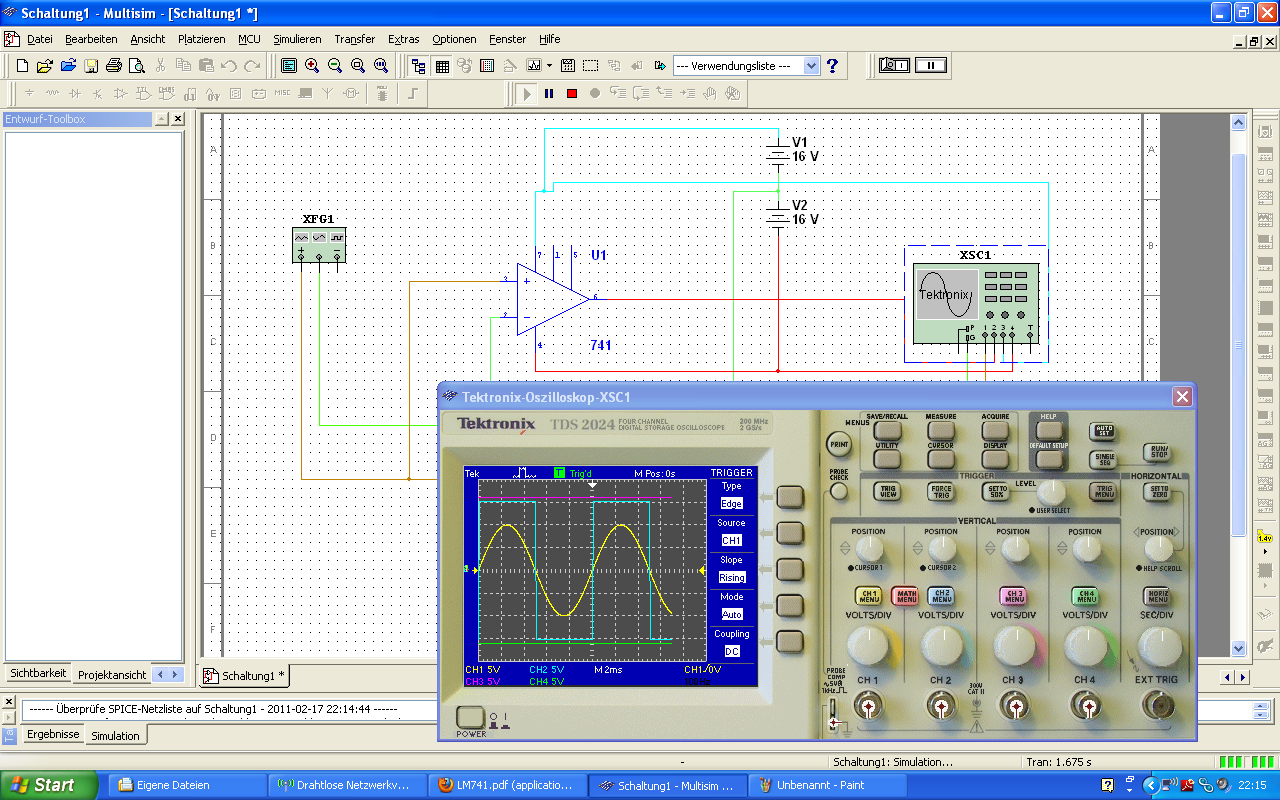
Task: Toggle the CH4 MENU green button
Action: pos(1086,596)
